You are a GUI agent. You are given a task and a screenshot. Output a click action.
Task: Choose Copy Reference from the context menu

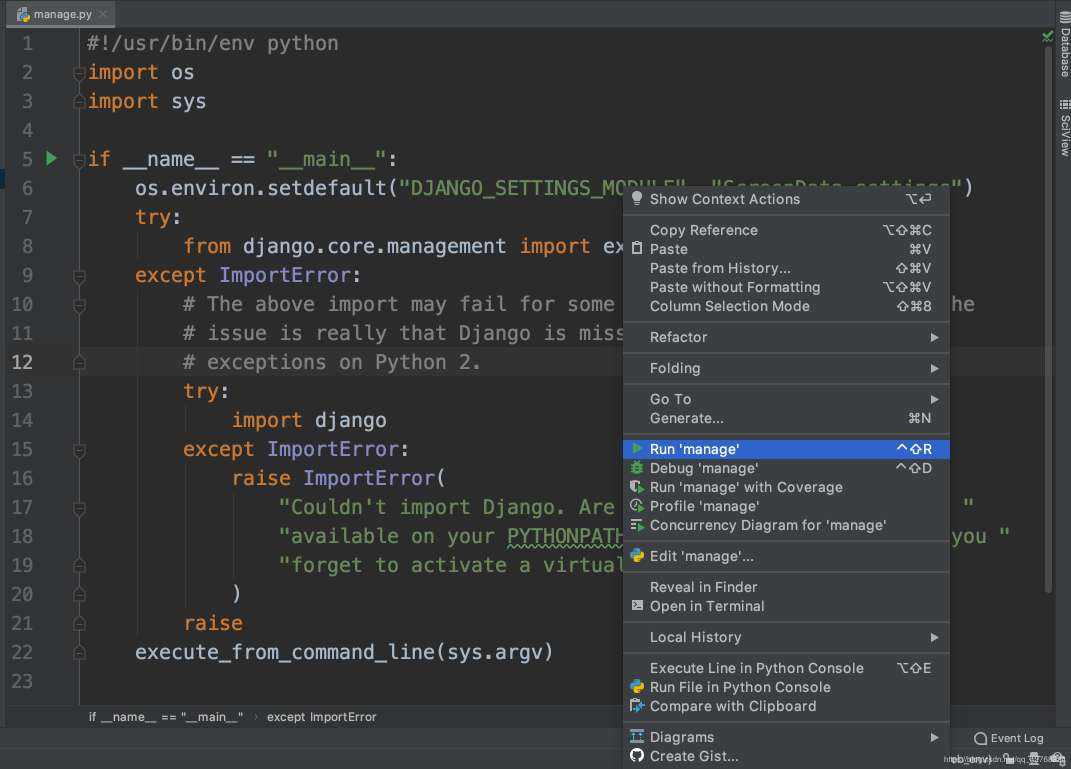pyautogui.click(x=786, y=230)
